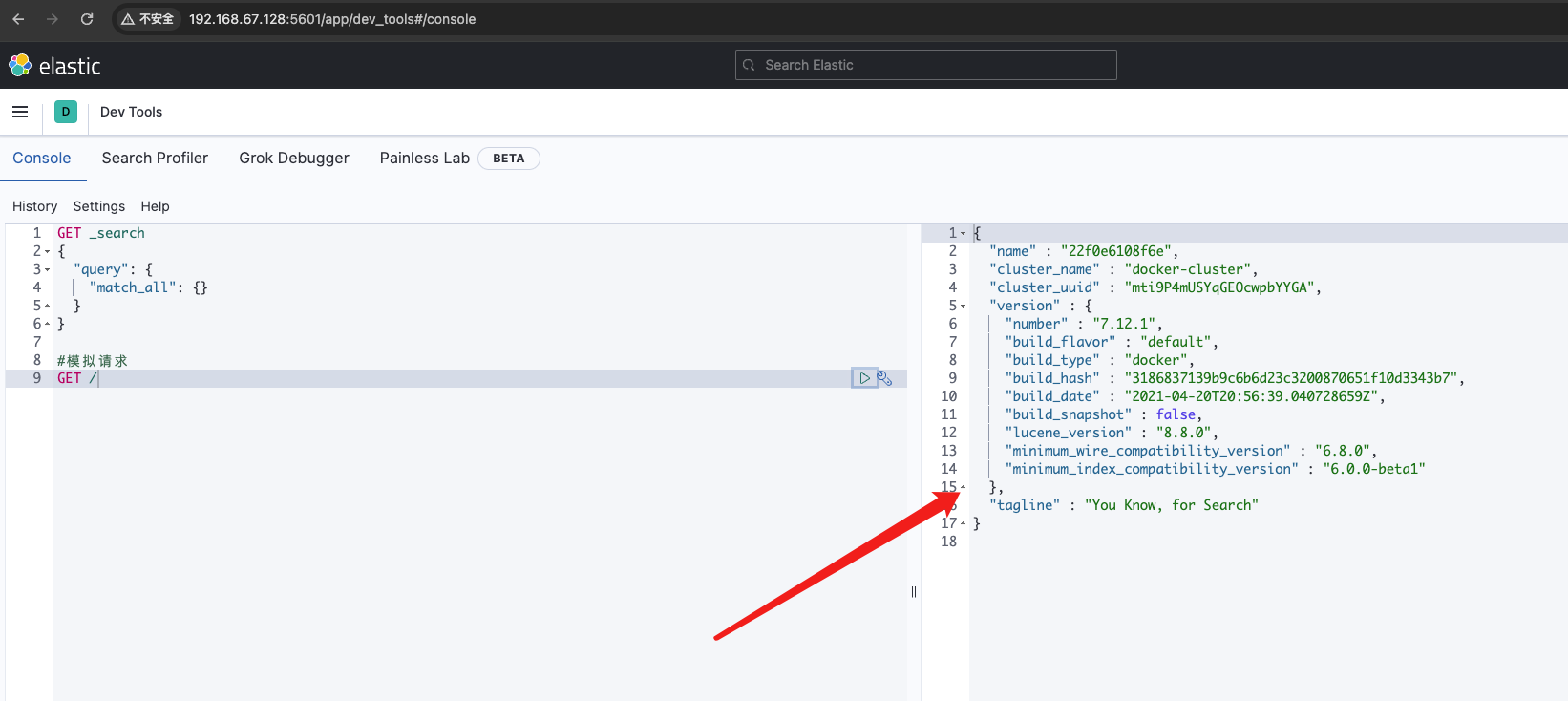The height and width of the screenshot is (701, 1568).
Task: Open the hamburger navigation menu
Action: [20, 112]
